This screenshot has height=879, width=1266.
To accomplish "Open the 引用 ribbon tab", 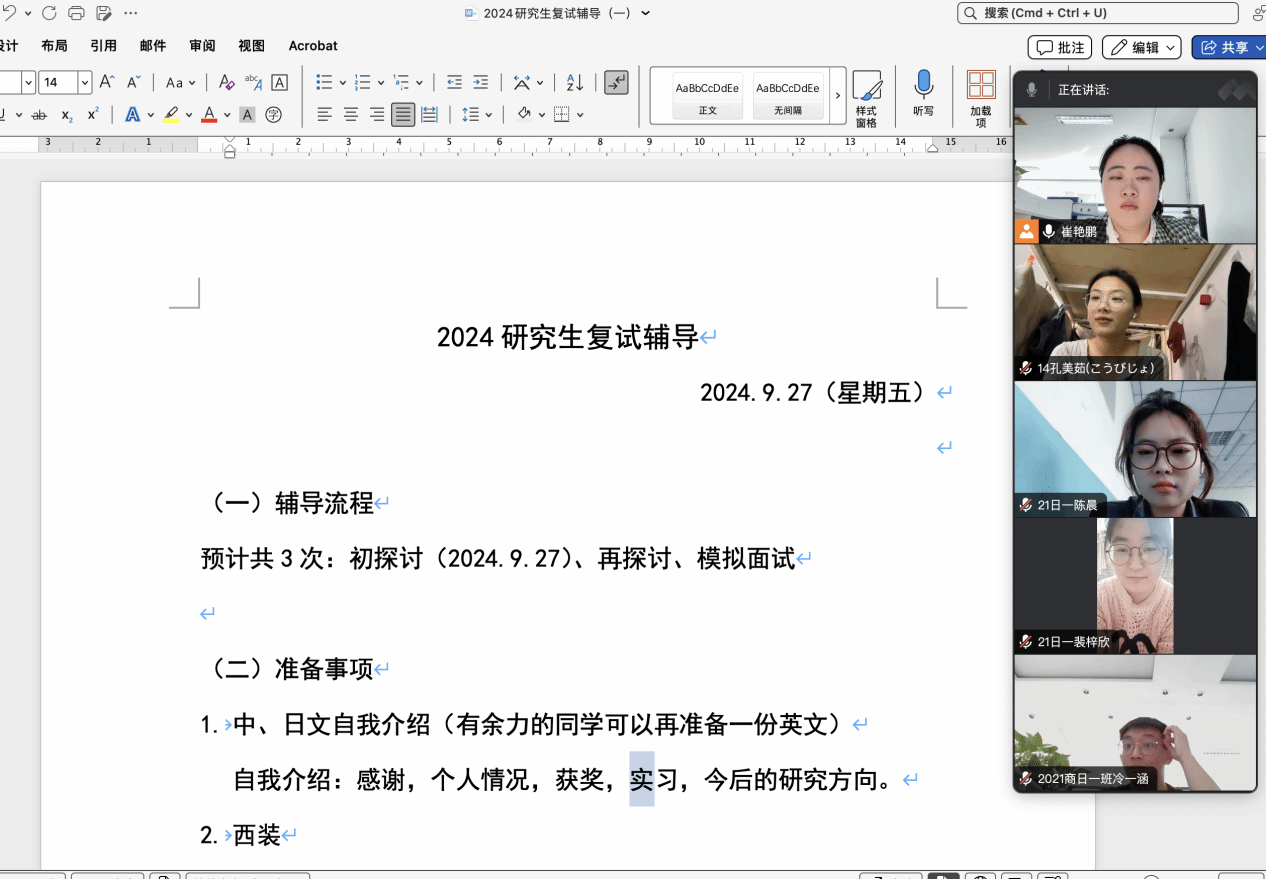I will [103, 46].
